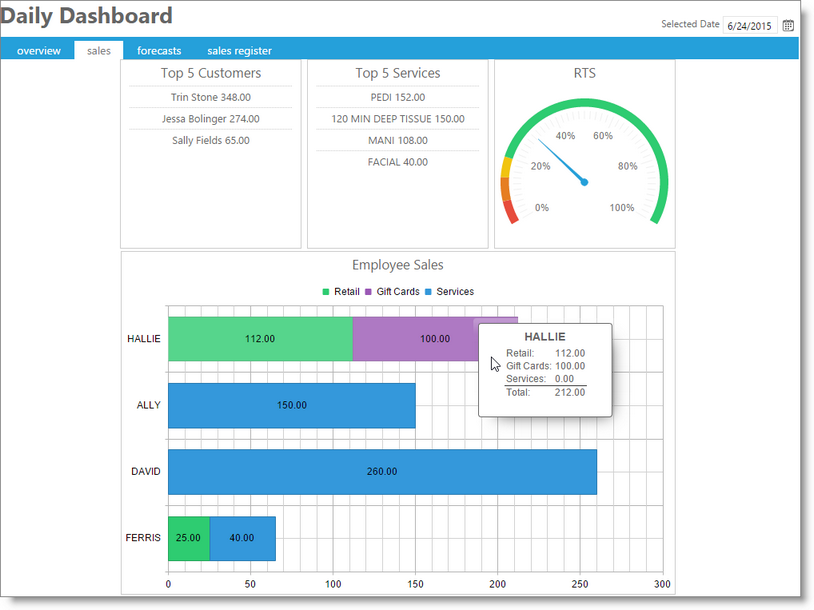Click Ferris's green 25.00 retail bar
Viewport: 814px width, 610px height.
pyautogui.click(x=188, y=538)
